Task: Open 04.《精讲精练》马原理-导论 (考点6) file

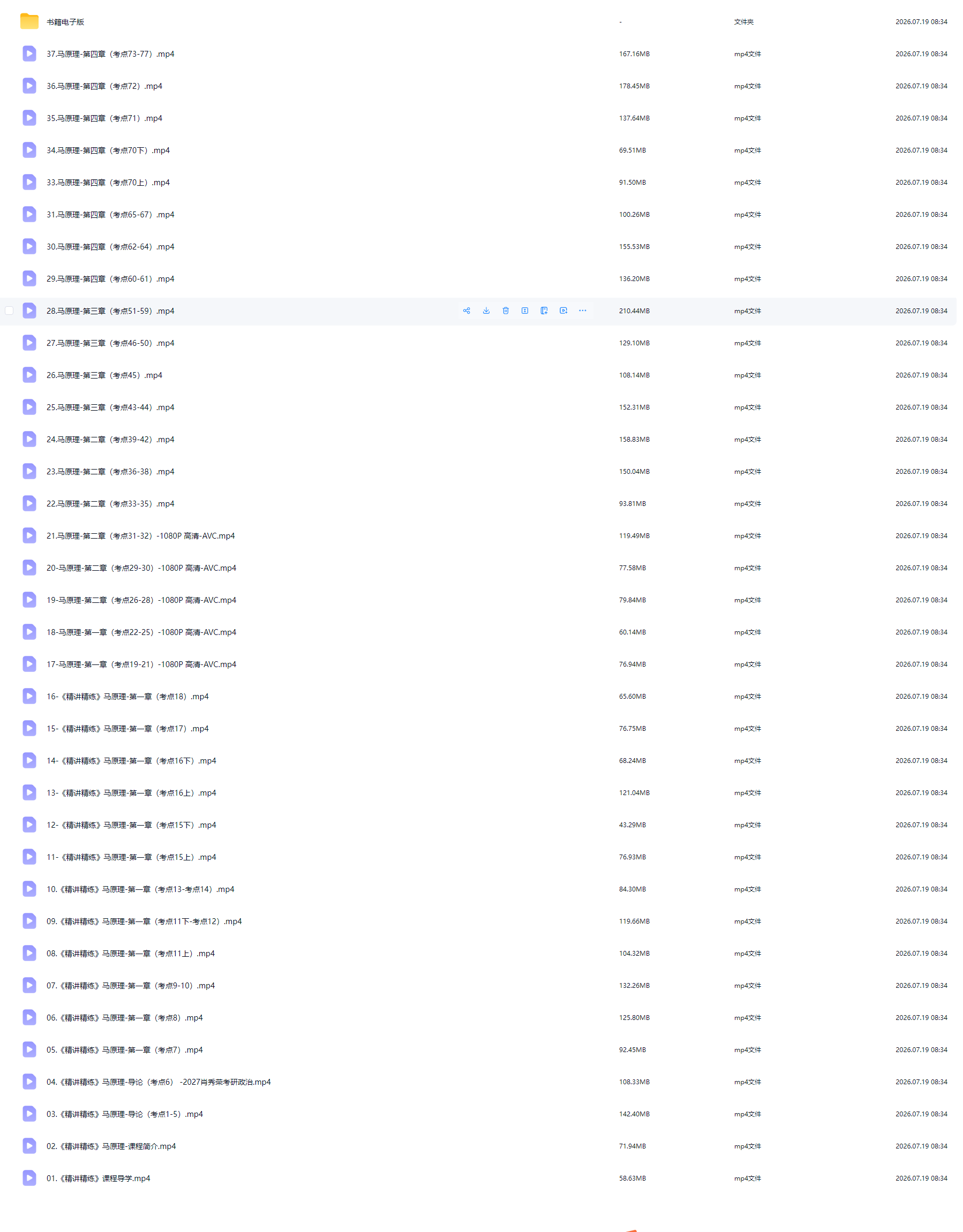Action: coord(159,1082)
